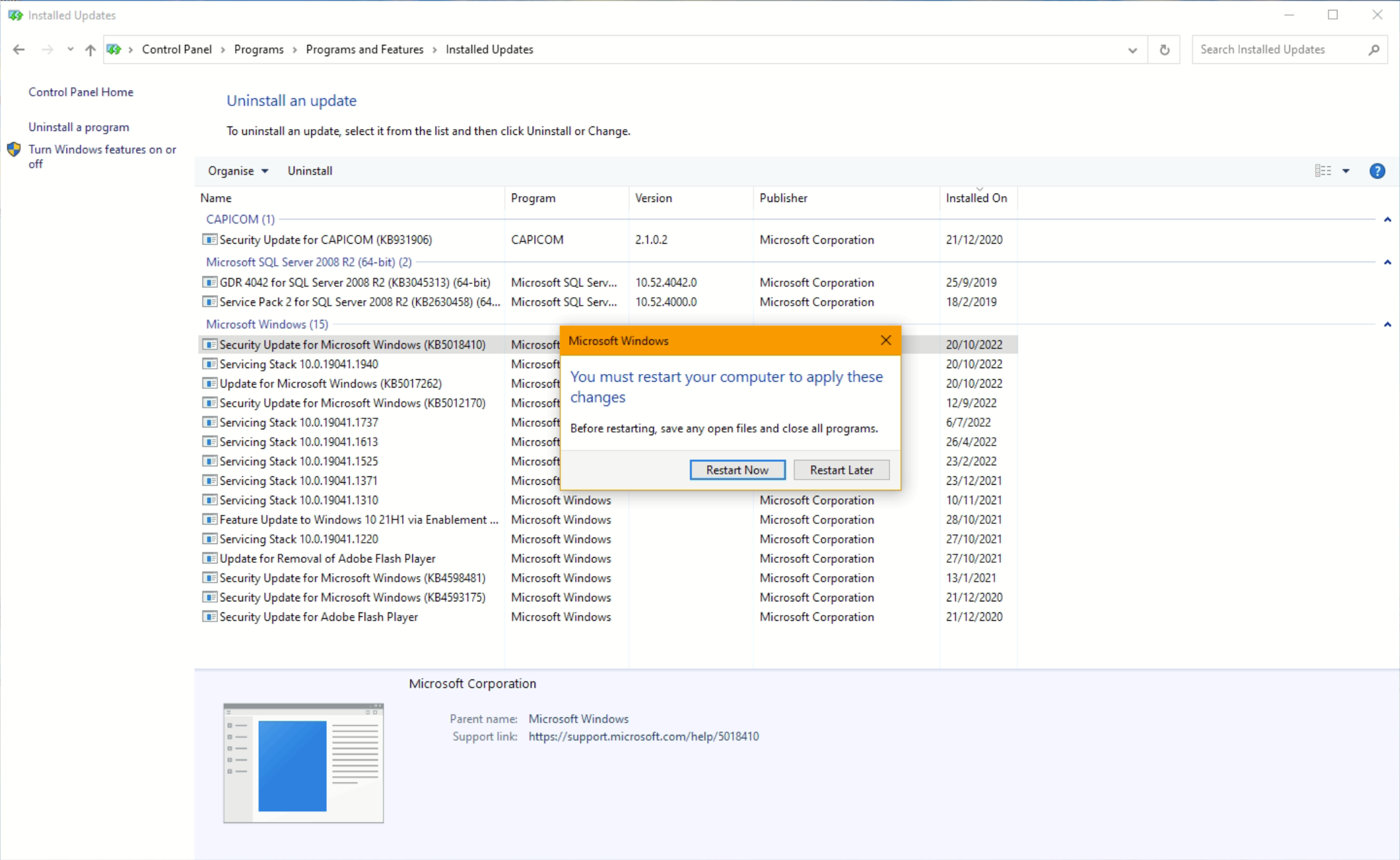Click the search magnifier icon
Screen dimensions: 1400x860
pos(1374,50)
